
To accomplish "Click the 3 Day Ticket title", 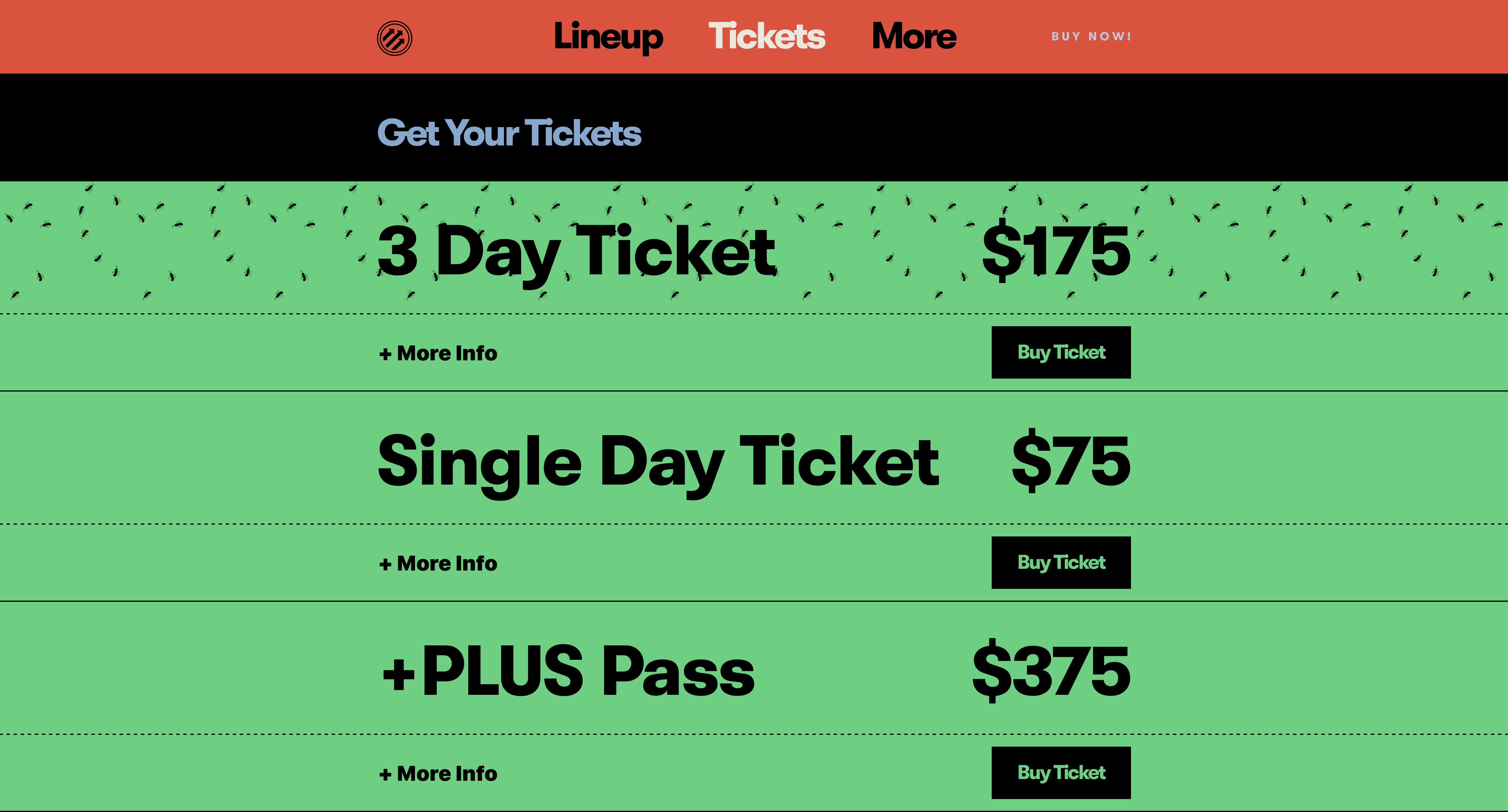I will tap(577, 251).
